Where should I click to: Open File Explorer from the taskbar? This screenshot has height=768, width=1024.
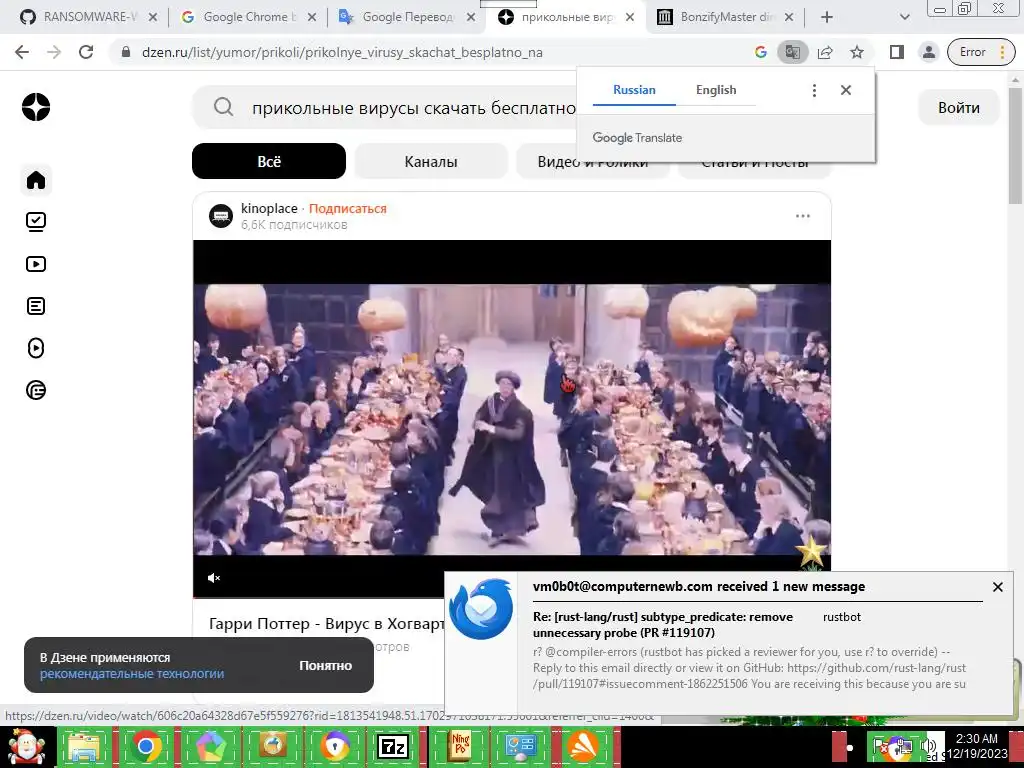(x=84, y=746)
